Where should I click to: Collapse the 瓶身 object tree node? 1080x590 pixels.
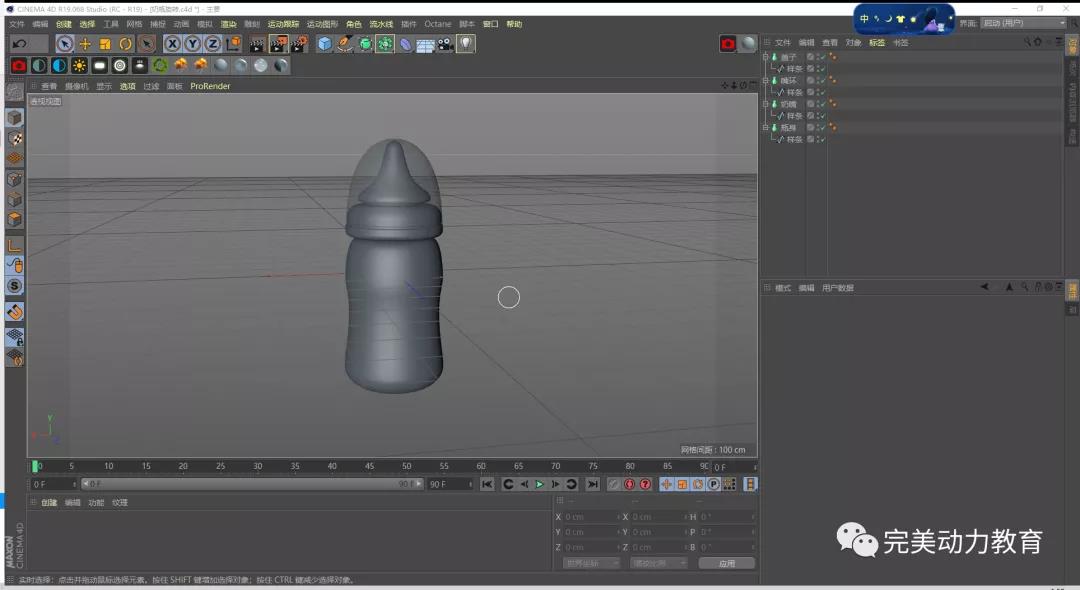766,128
